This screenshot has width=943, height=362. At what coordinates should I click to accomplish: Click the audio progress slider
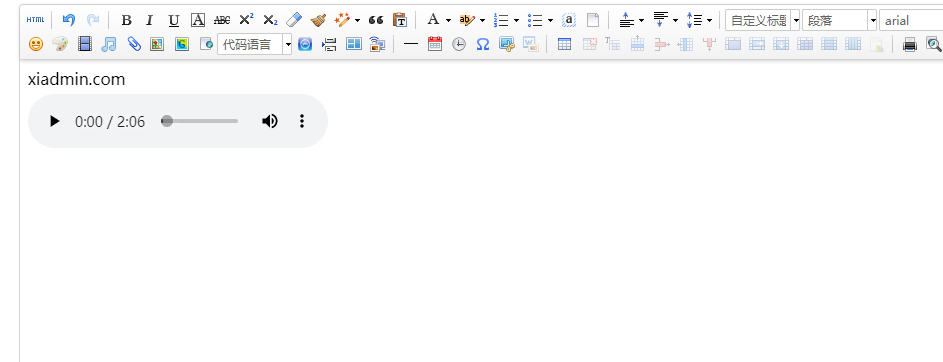pyautogui.click(x=200, y=121)
